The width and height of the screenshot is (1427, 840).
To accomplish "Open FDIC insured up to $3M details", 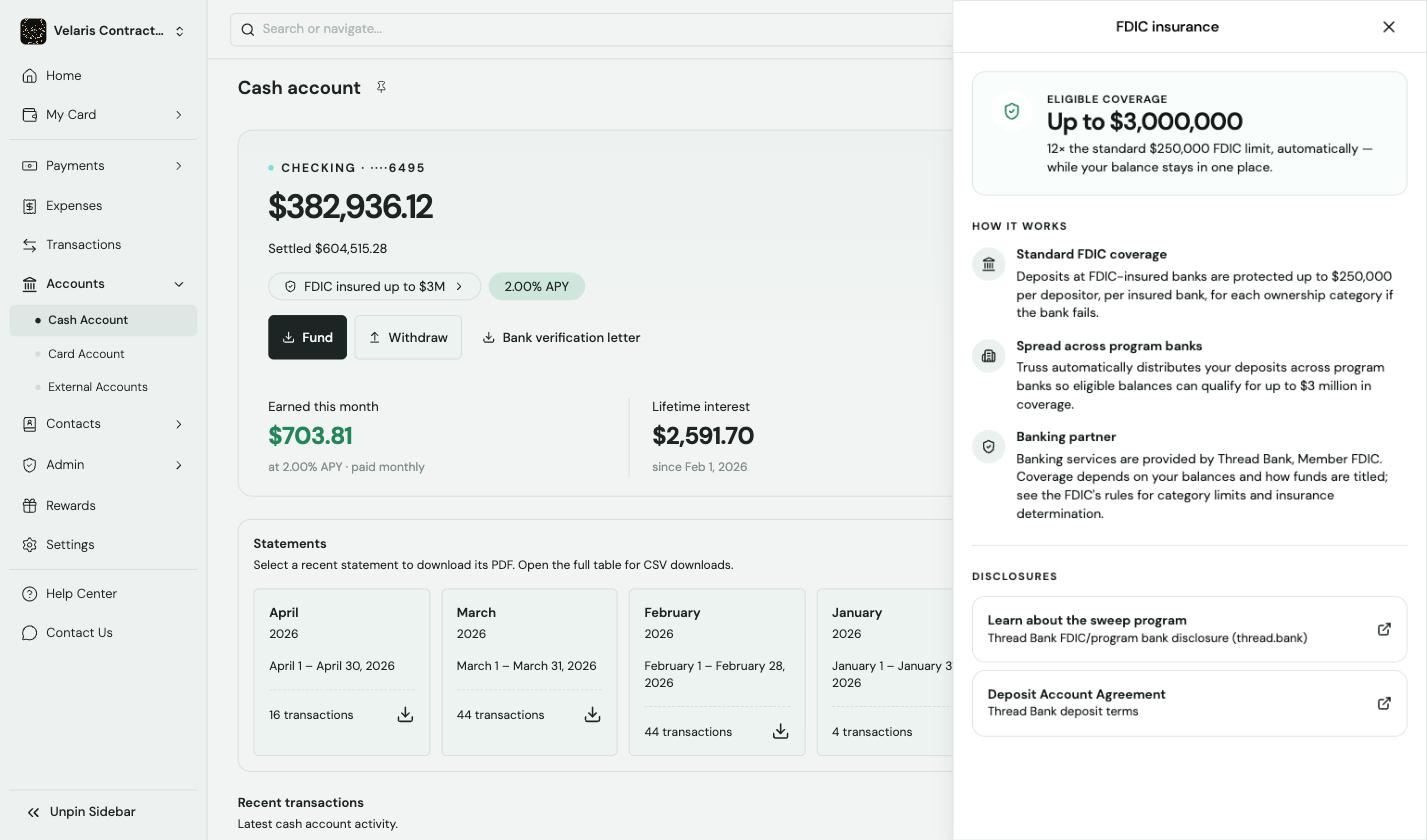I will [374, 287].
